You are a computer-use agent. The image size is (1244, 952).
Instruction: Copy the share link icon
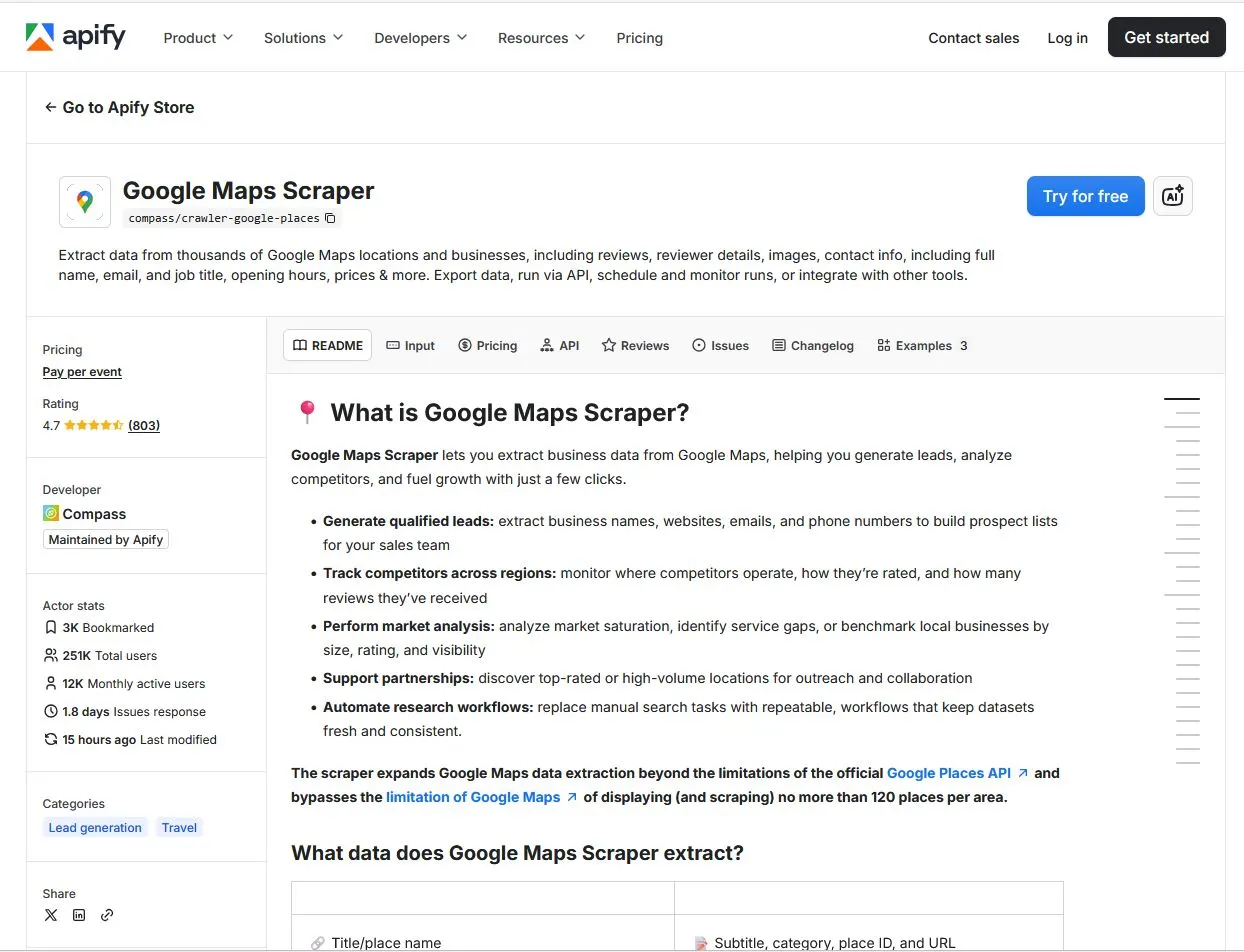(x=107, y=915)
